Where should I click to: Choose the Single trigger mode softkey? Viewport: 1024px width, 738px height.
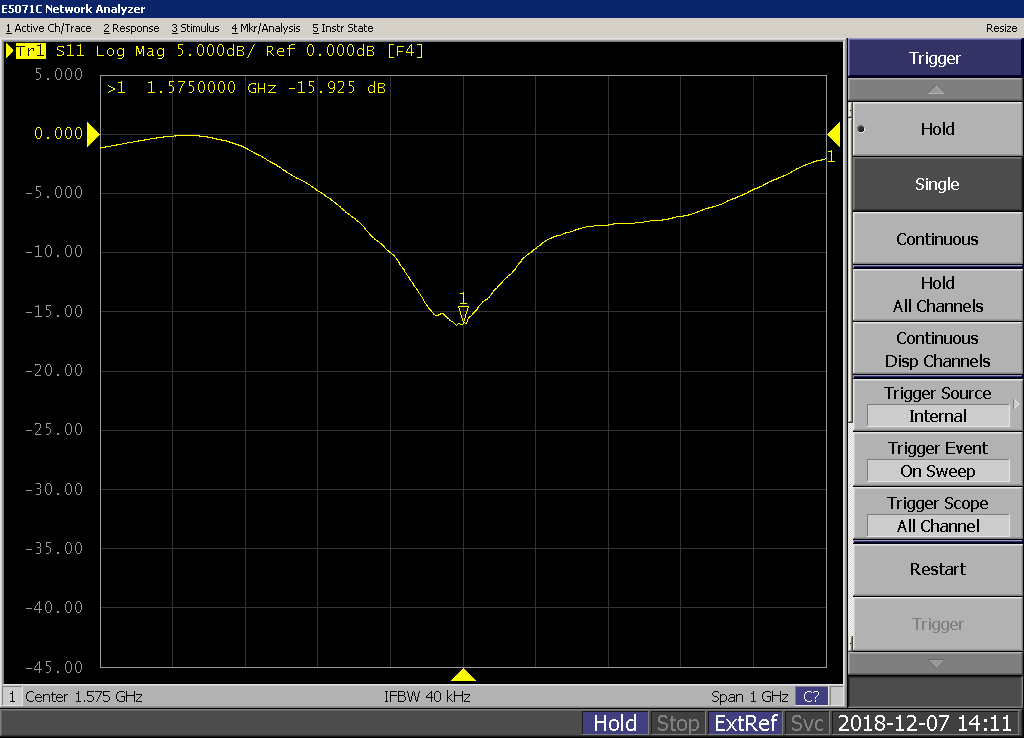coord(936,184)
